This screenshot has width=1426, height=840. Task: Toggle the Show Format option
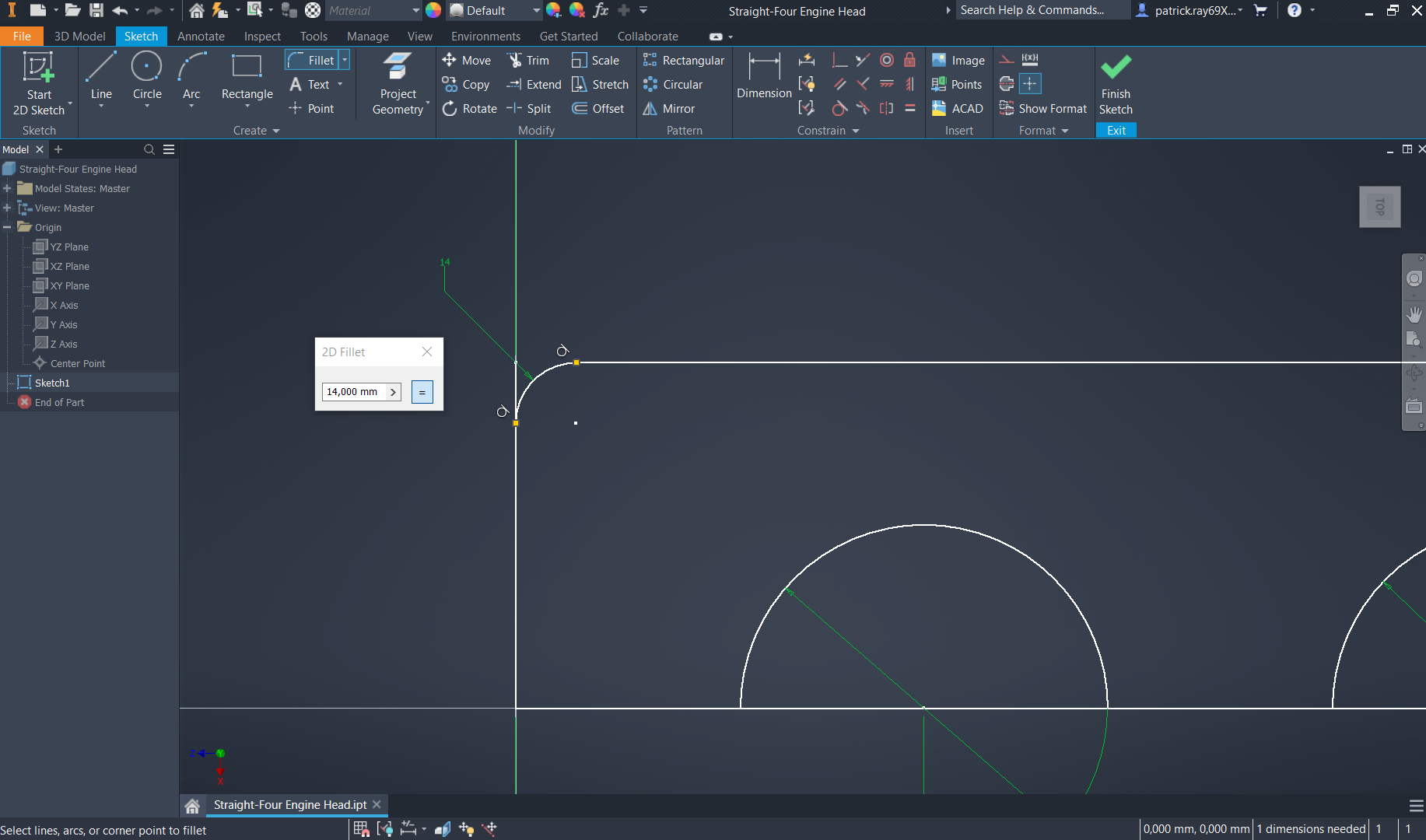(x=1043, y=109)
